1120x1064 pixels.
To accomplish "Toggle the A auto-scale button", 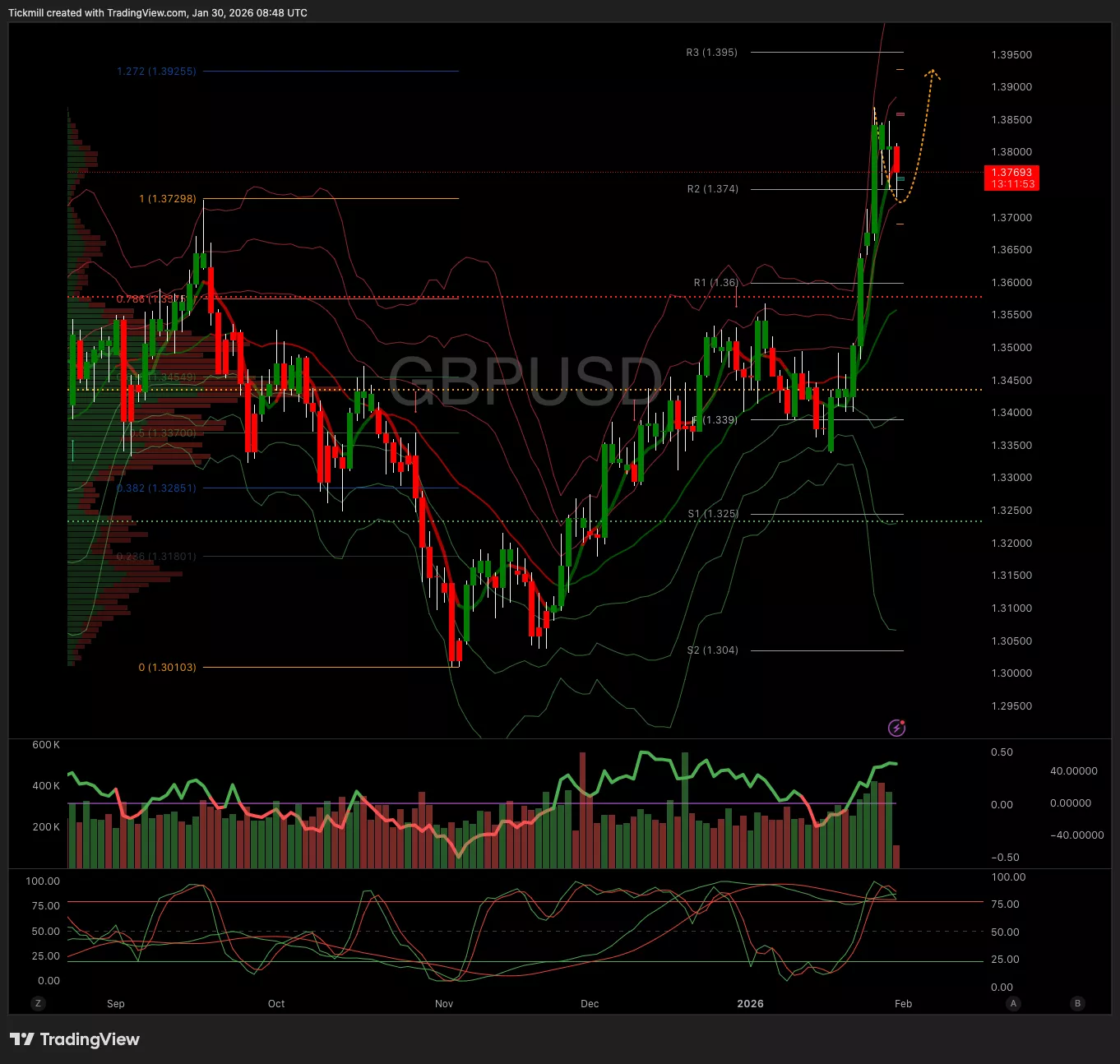I will (1013, 1003).
